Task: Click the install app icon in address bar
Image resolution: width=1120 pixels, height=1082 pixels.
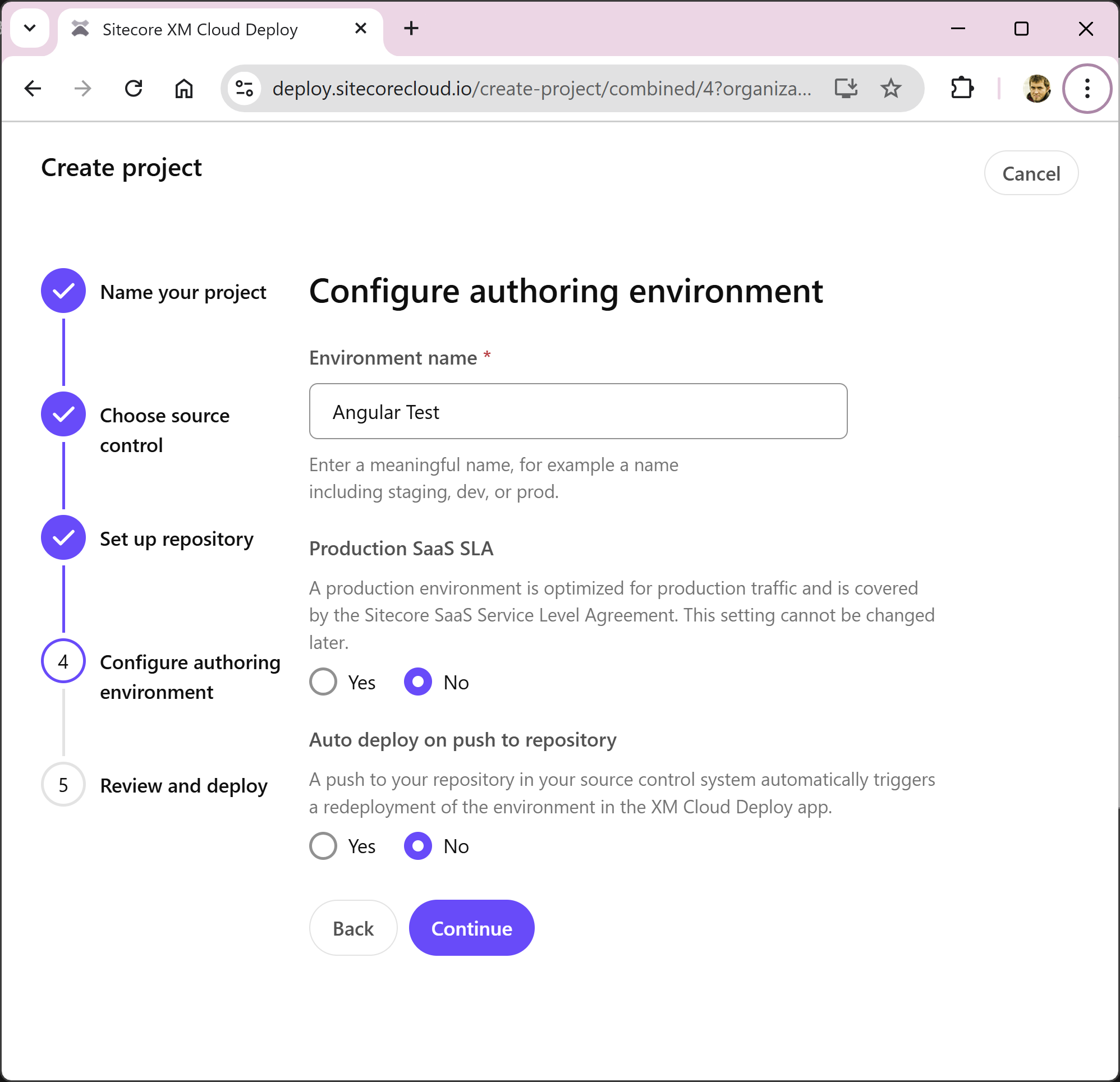Action: point(846,89)
